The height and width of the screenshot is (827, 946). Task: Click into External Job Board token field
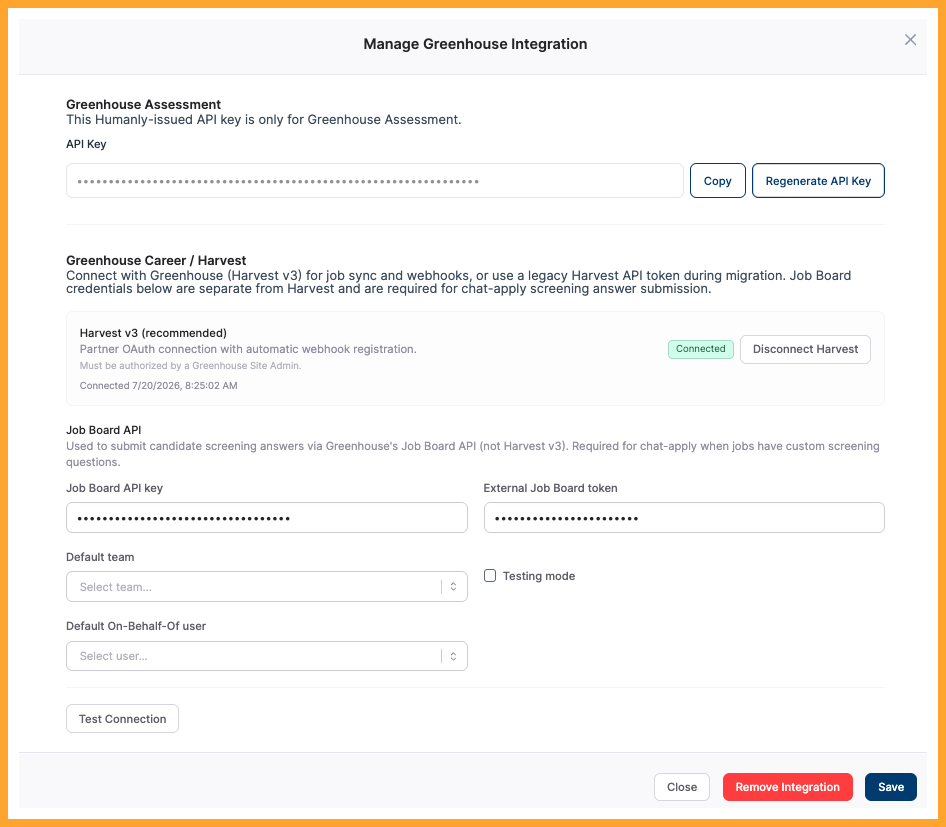(684, 518)
